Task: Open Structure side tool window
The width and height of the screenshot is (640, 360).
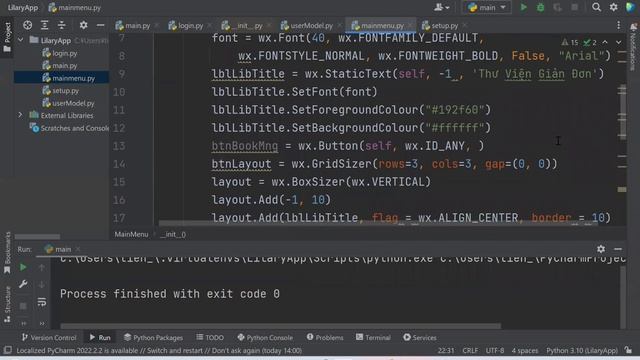Action: pyautogui.click(x=7, y=304)
